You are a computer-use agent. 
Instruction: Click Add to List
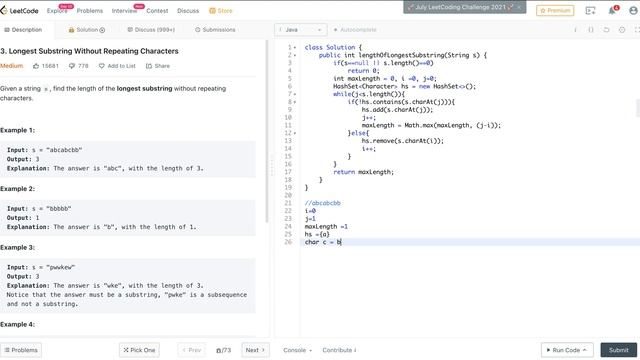pos(117,66)
